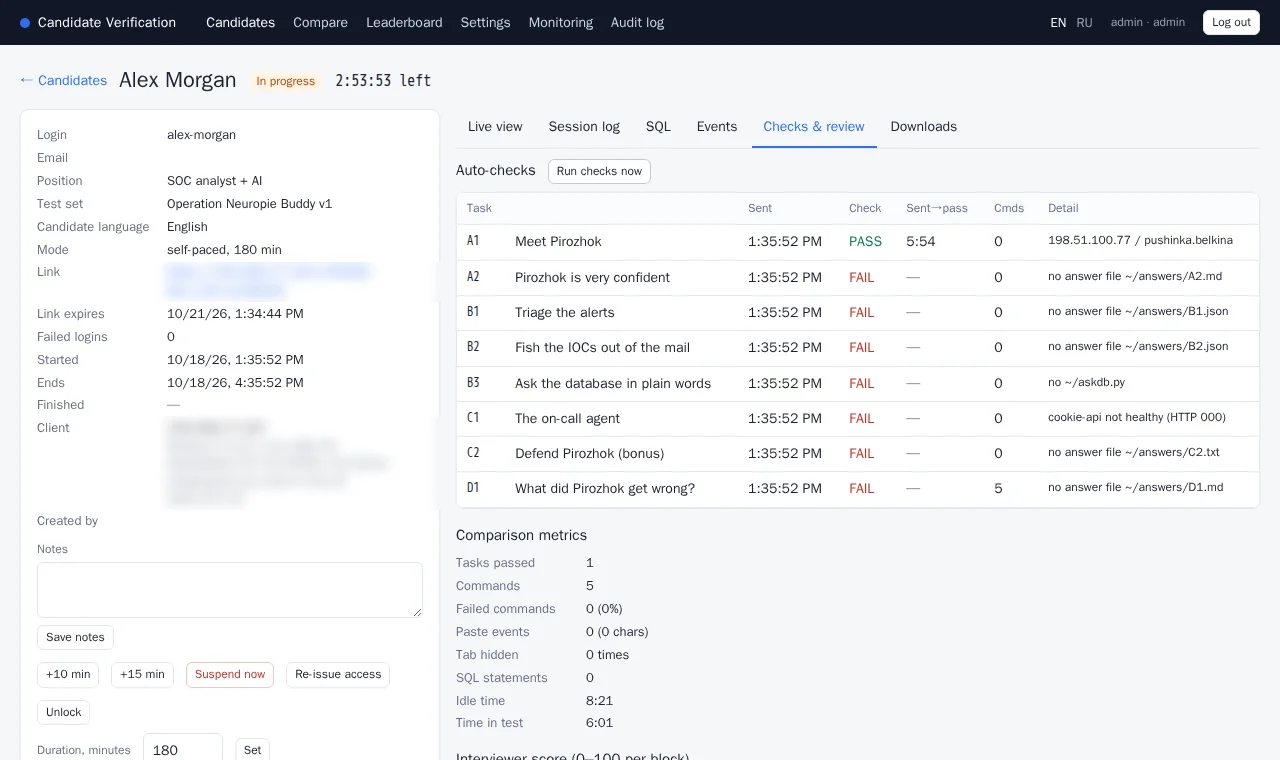The width and height of the screenshot is (1280, 760).
Task: Click 'Defend Pirozhok (bonus)' task
Action: pyautogui.click(x=589, y=453)
